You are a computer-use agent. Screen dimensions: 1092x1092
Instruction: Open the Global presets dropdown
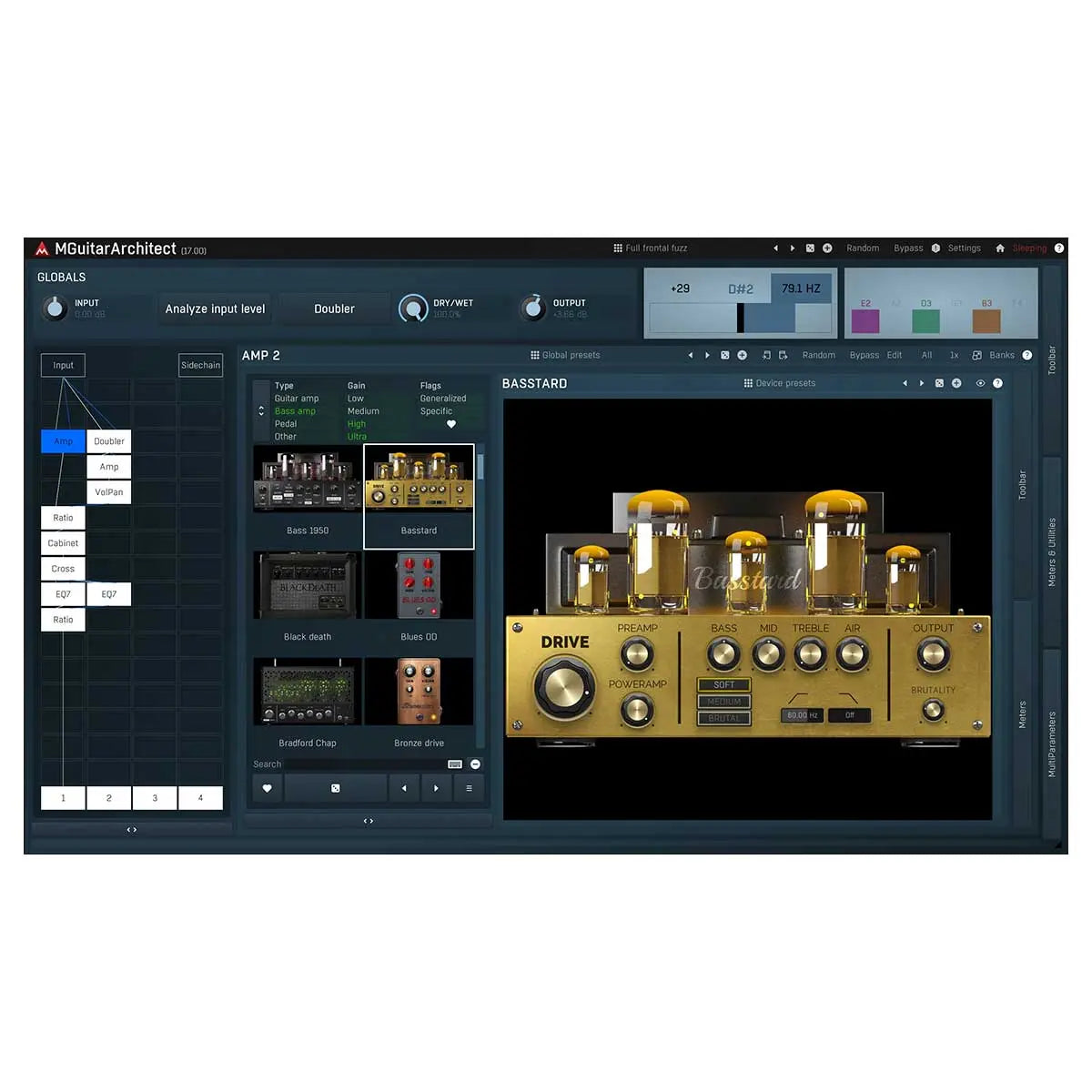[x=565, y=356]
